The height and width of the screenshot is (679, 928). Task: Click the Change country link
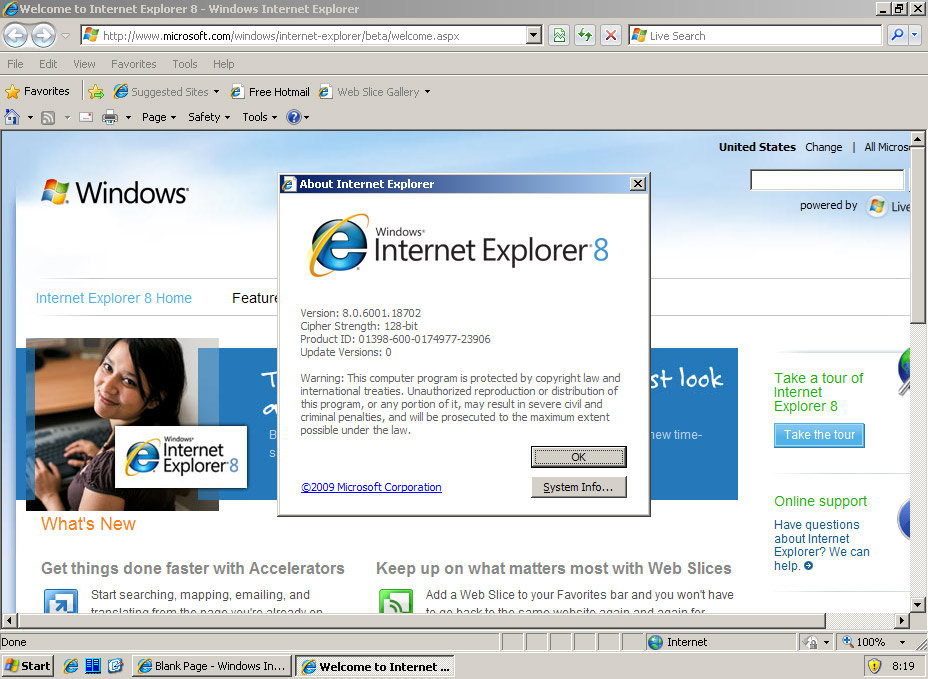pos(823,147)
